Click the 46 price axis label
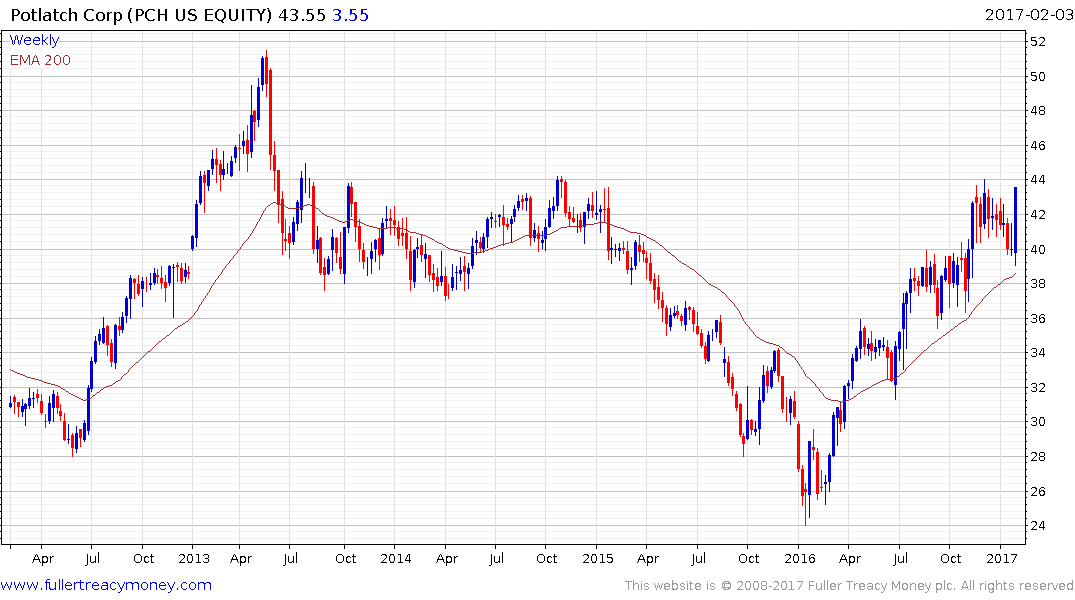 (1038, 145)
